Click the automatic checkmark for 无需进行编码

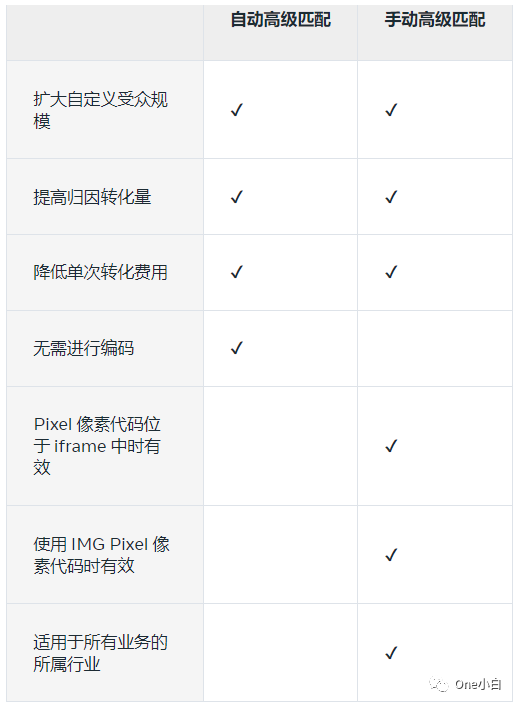point(237,348)
